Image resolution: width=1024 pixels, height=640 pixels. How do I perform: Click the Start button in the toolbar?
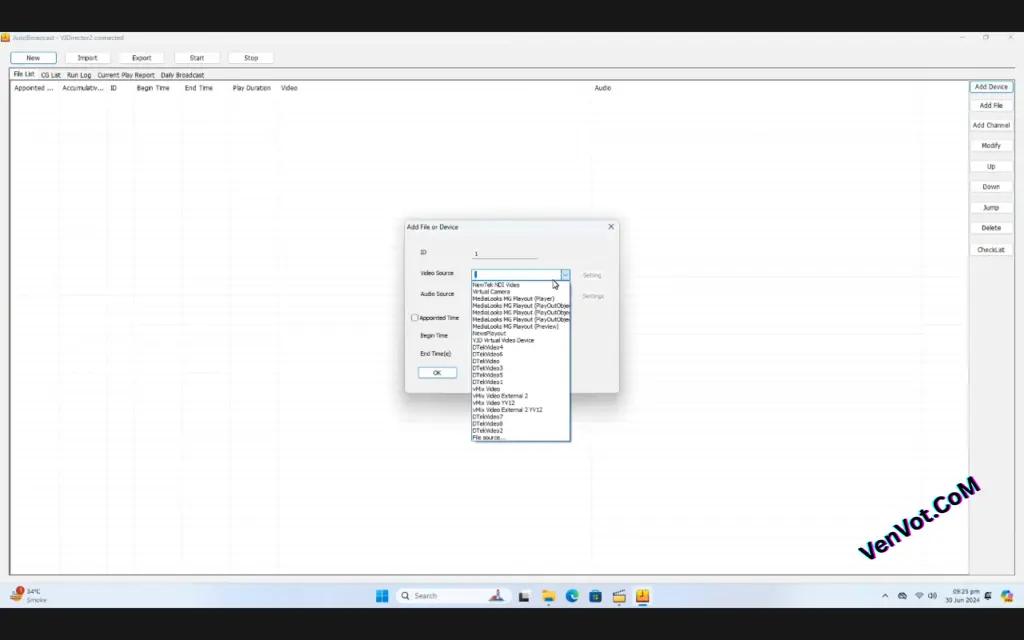(197, 57)
